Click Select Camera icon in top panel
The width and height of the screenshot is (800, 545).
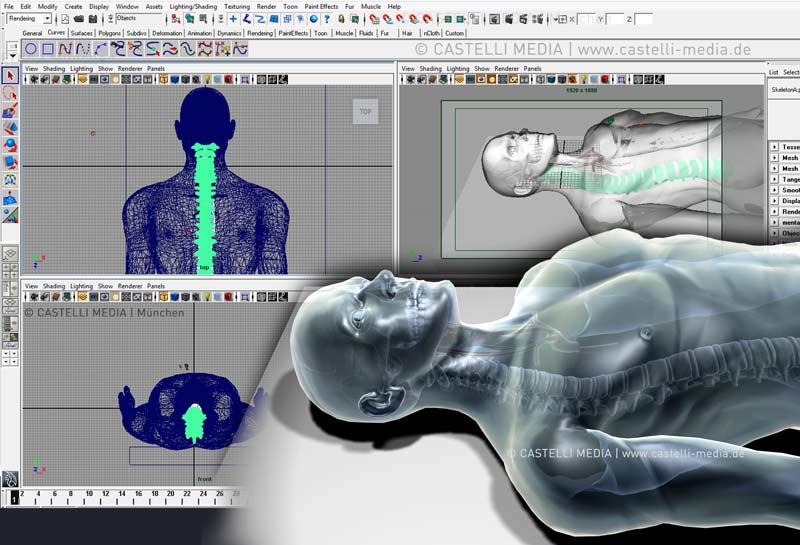coord(34,80)
